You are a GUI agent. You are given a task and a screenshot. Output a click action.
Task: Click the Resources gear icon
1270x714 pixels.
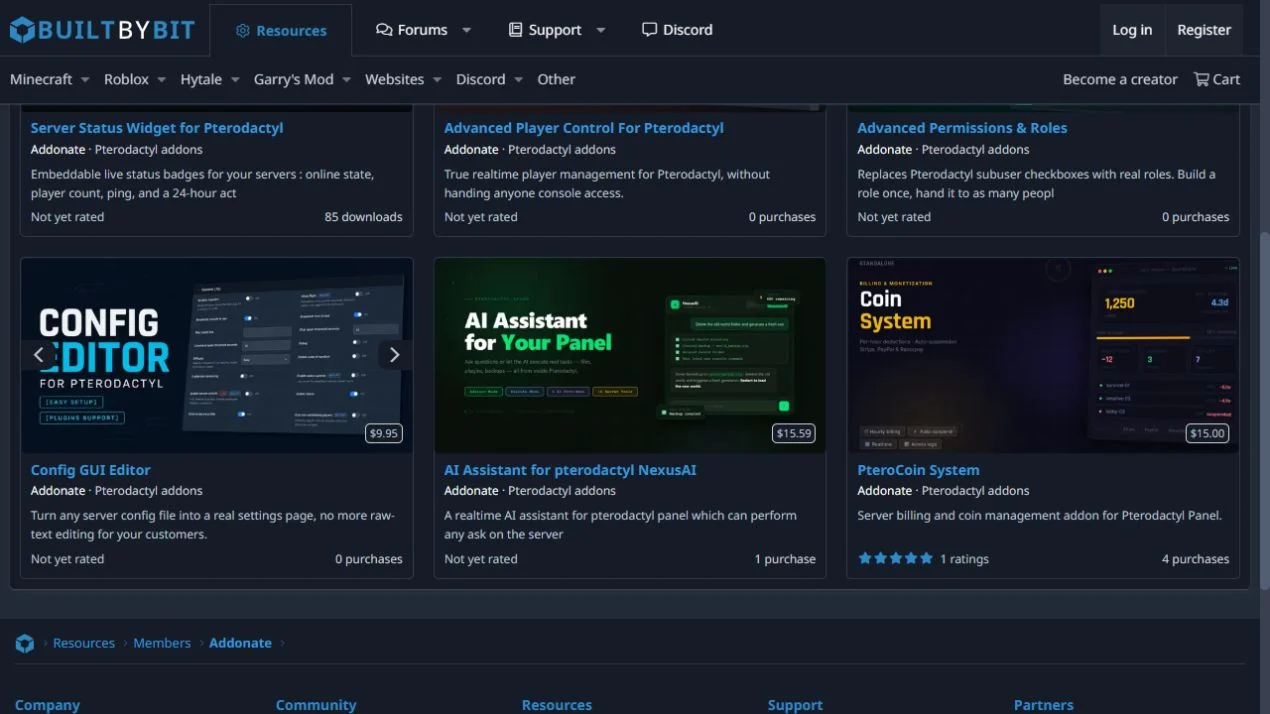(242, 31)
